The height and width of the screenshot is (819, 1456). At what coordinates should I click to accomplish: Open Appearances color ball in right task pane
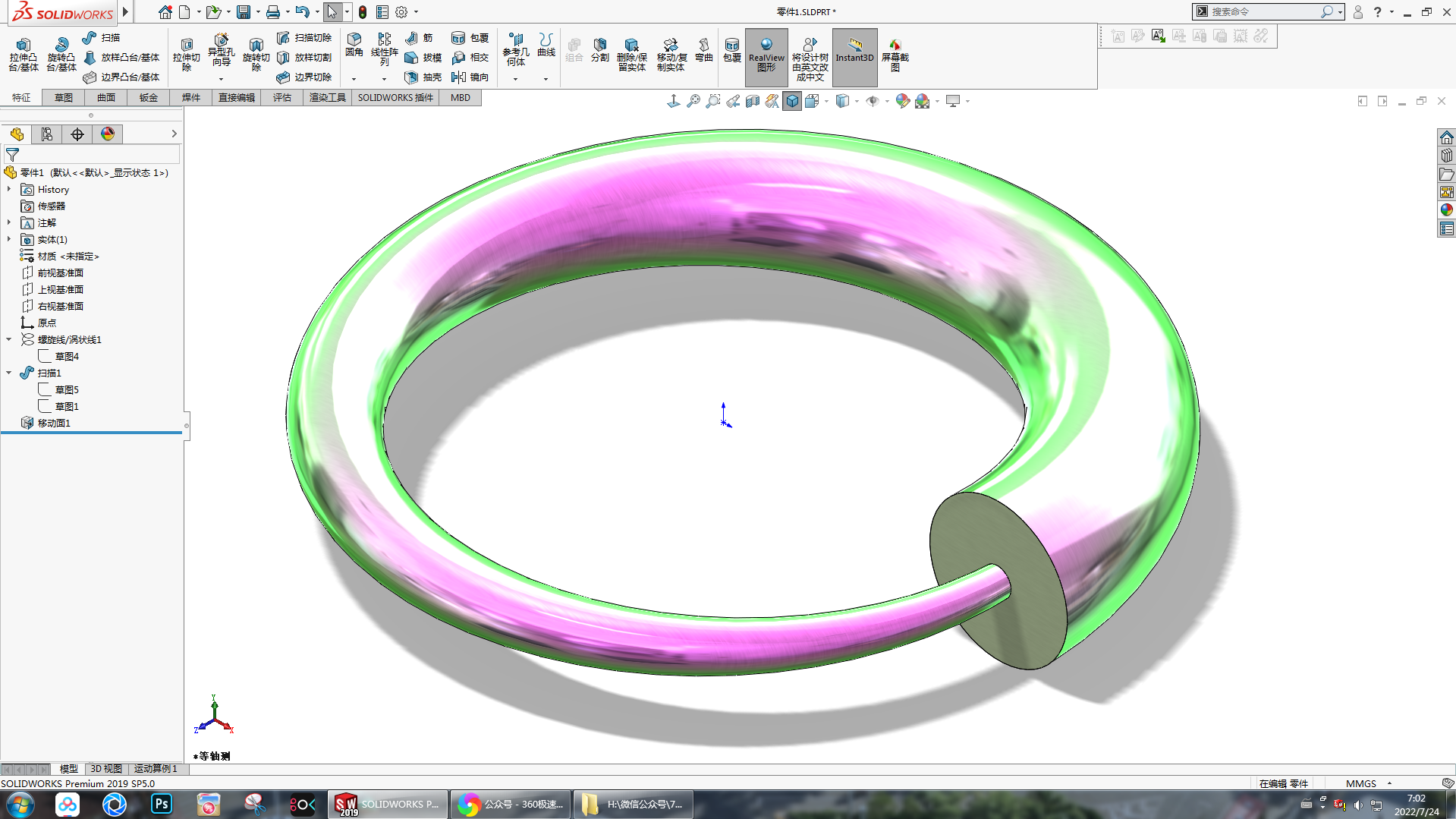(1446, 210)
